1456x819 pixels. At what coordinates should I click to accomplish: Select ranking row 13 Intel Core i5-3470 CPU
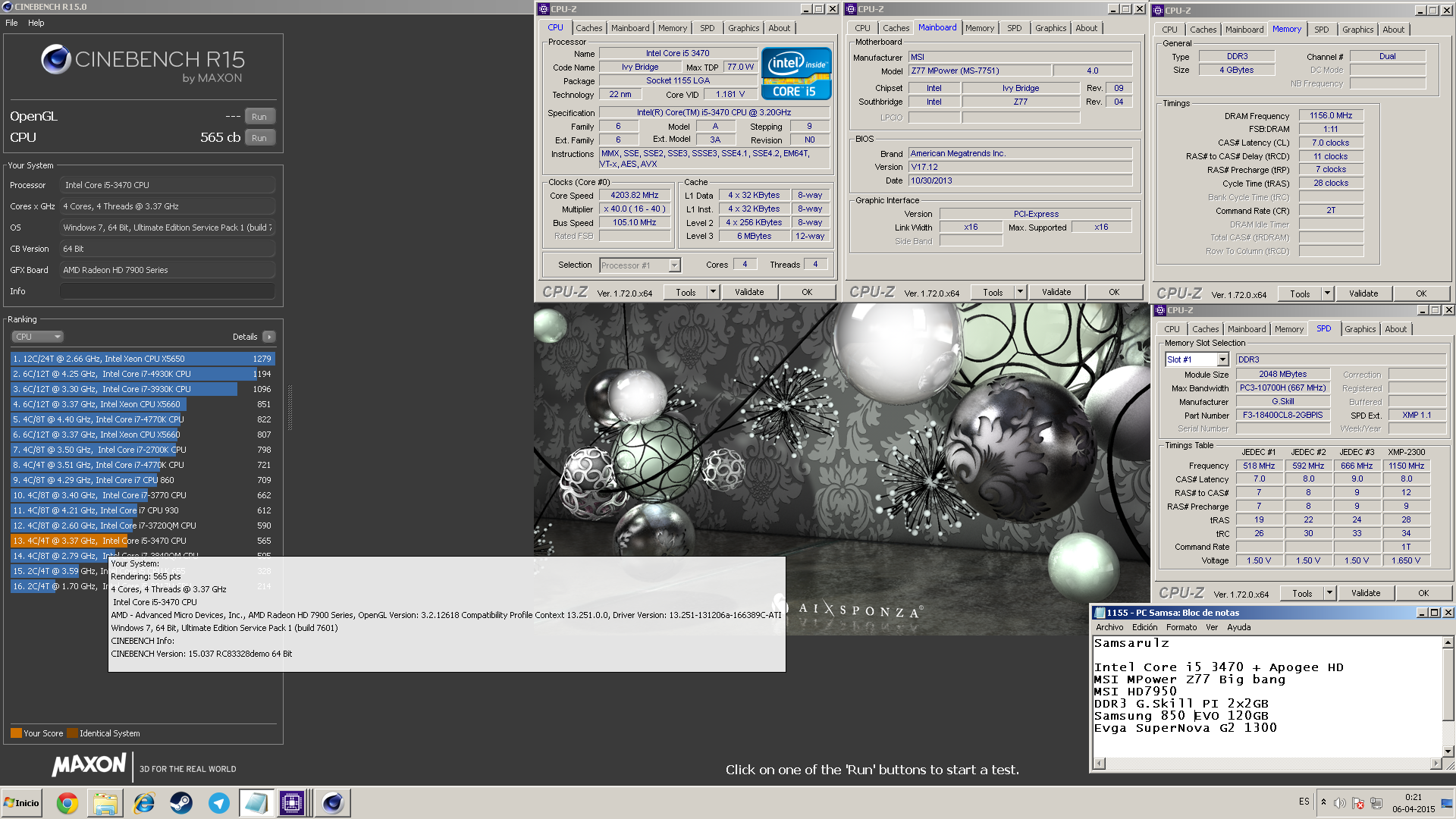[143, 541]
